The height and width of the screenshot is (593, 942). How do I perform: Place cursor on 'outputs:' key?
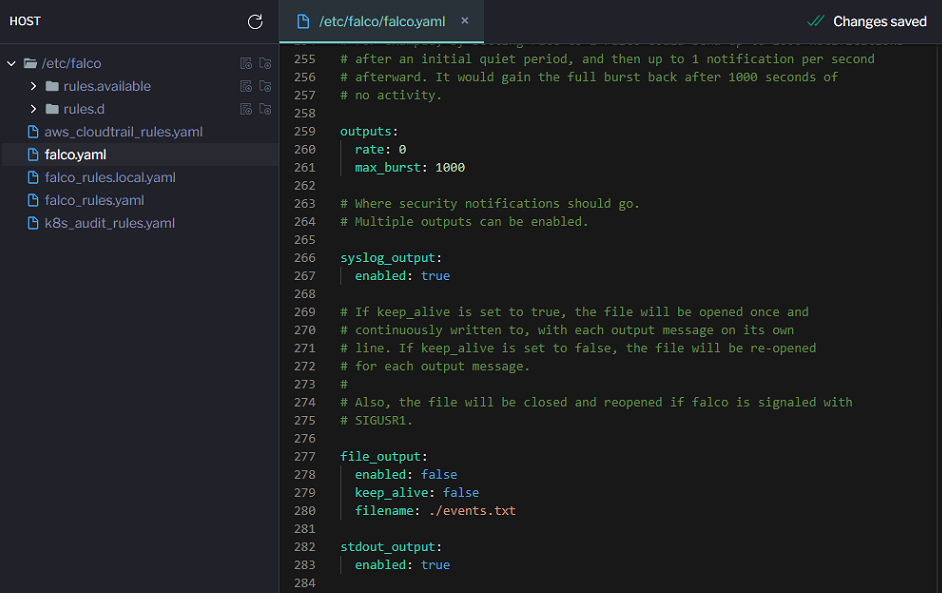pyautogui.click(x=369, y=132)
